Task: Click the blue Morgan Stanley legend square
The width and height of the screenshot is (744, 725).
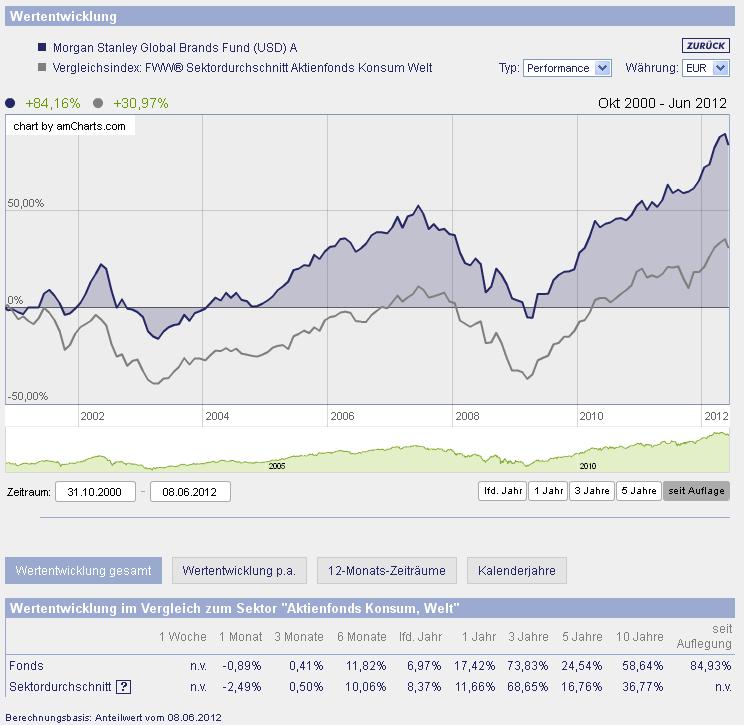Action: pos(42,47)
